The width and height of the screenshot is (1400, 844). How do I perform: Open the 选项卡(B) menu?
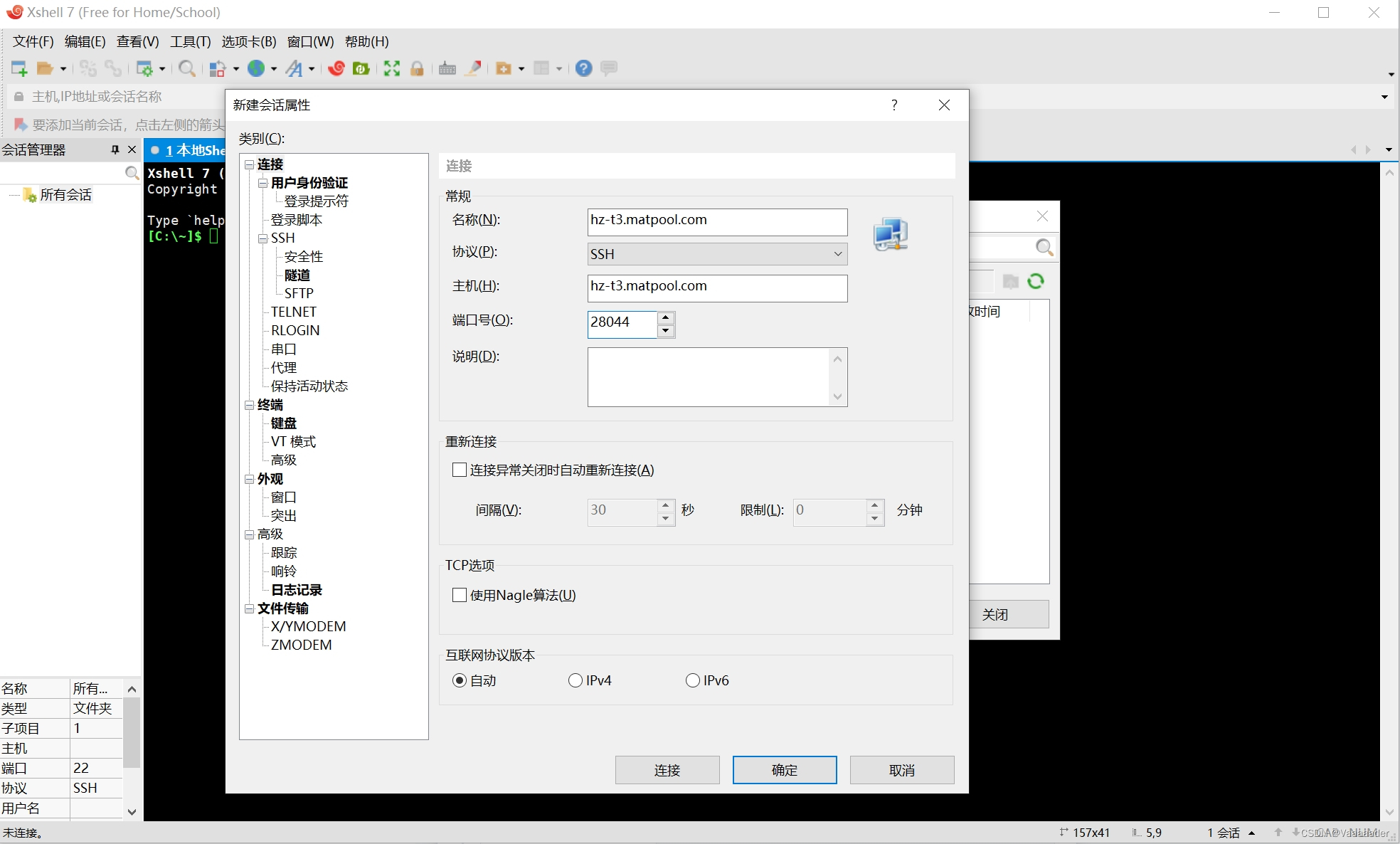coord(248,41)
